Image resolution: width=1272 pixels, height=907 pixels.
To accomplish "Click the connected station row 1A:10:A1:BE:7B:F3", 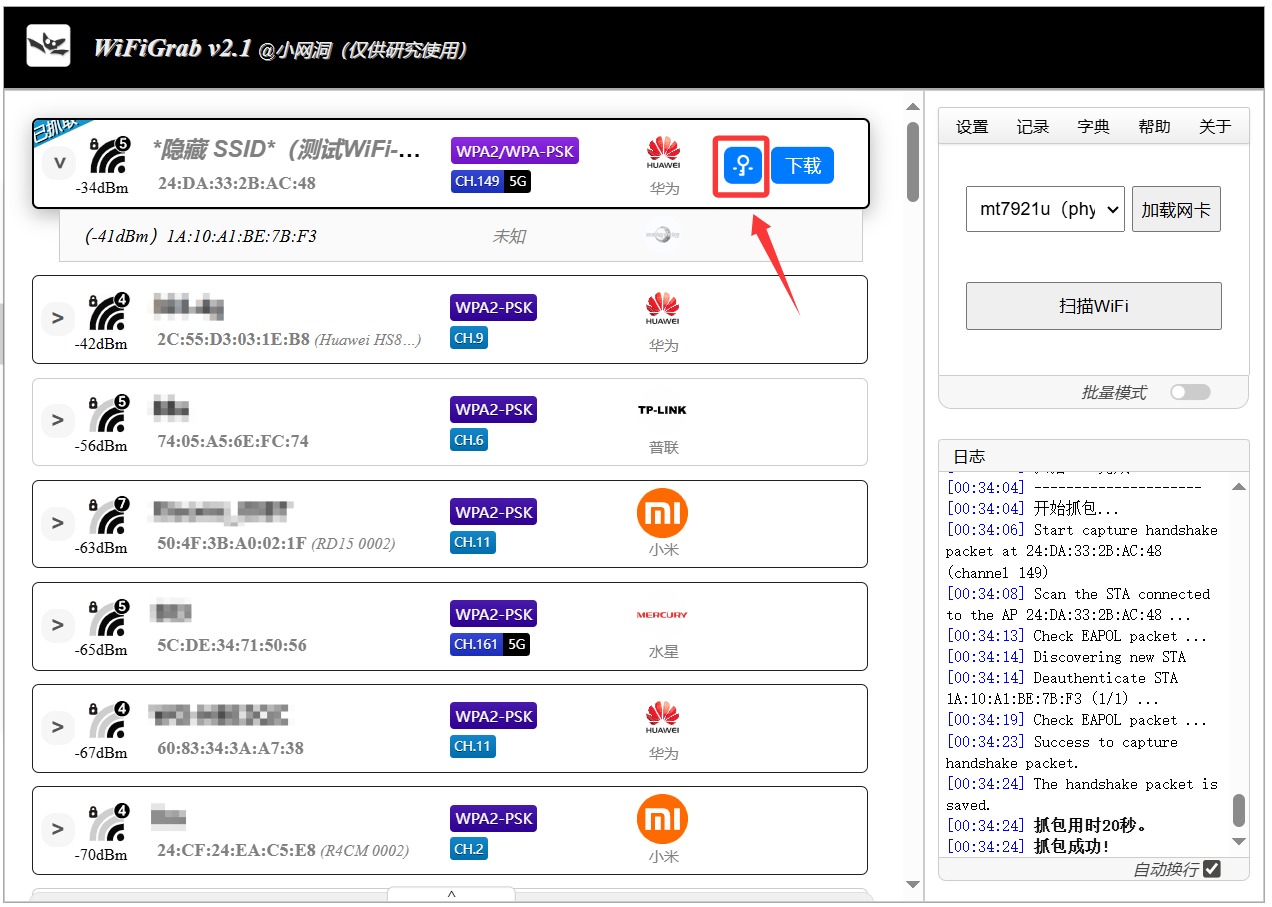I will pos(461,236).
